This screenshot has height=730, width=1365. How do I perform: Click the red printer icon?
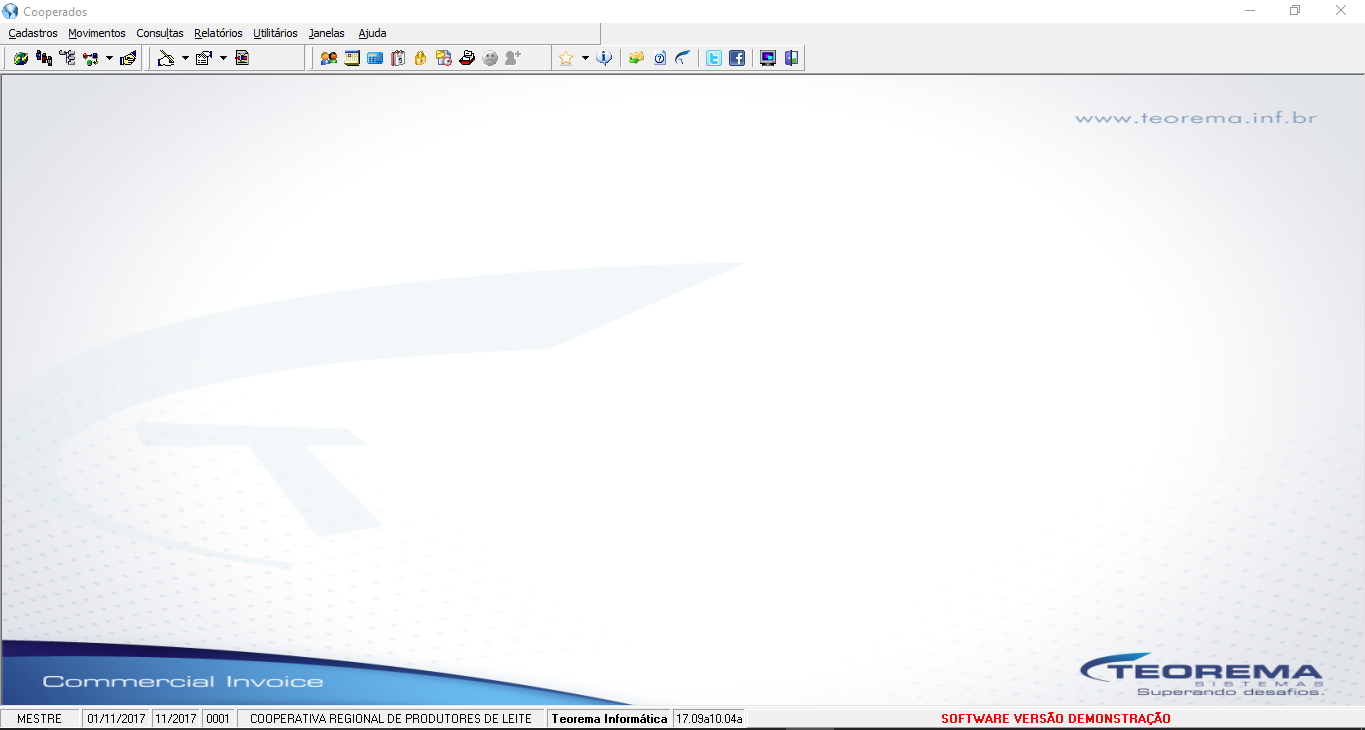point(467,58)
